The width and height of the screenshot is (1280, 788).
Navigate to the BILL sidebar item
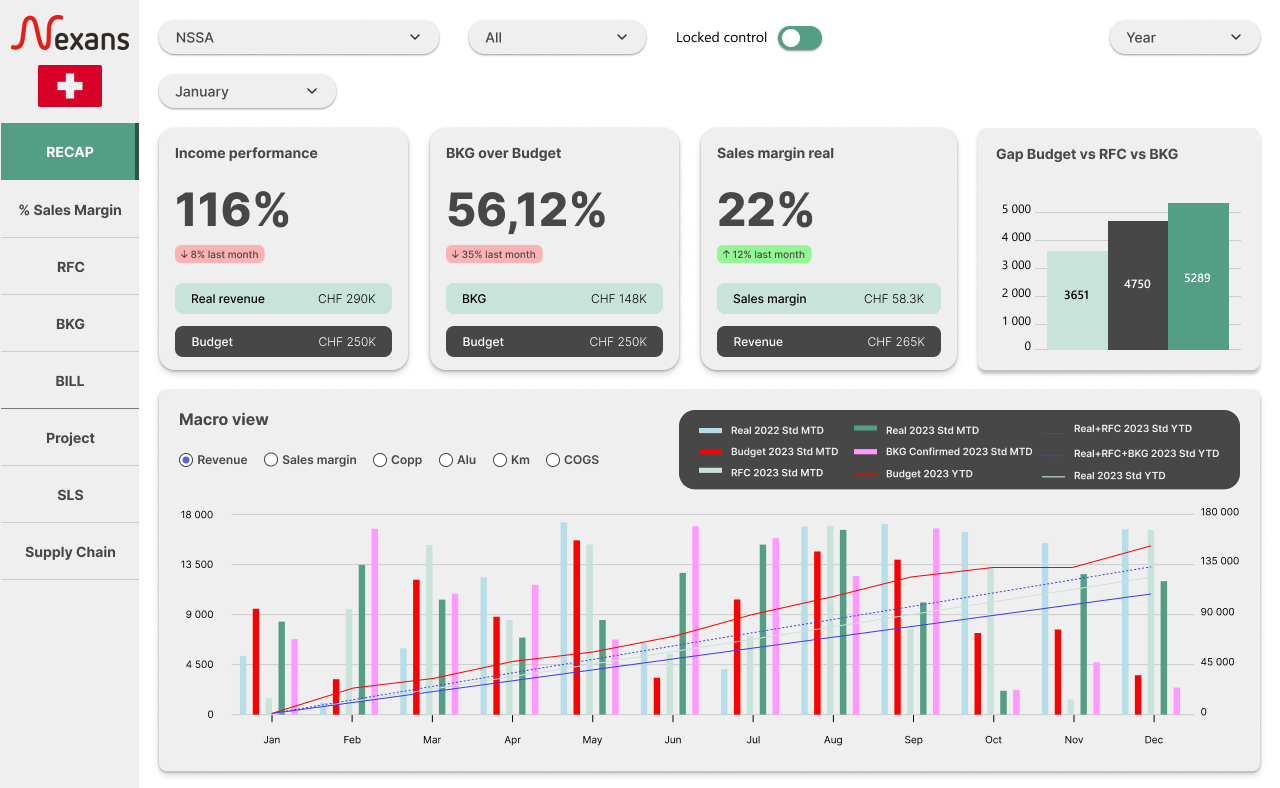pyautogui.click(x=70, y=381)
